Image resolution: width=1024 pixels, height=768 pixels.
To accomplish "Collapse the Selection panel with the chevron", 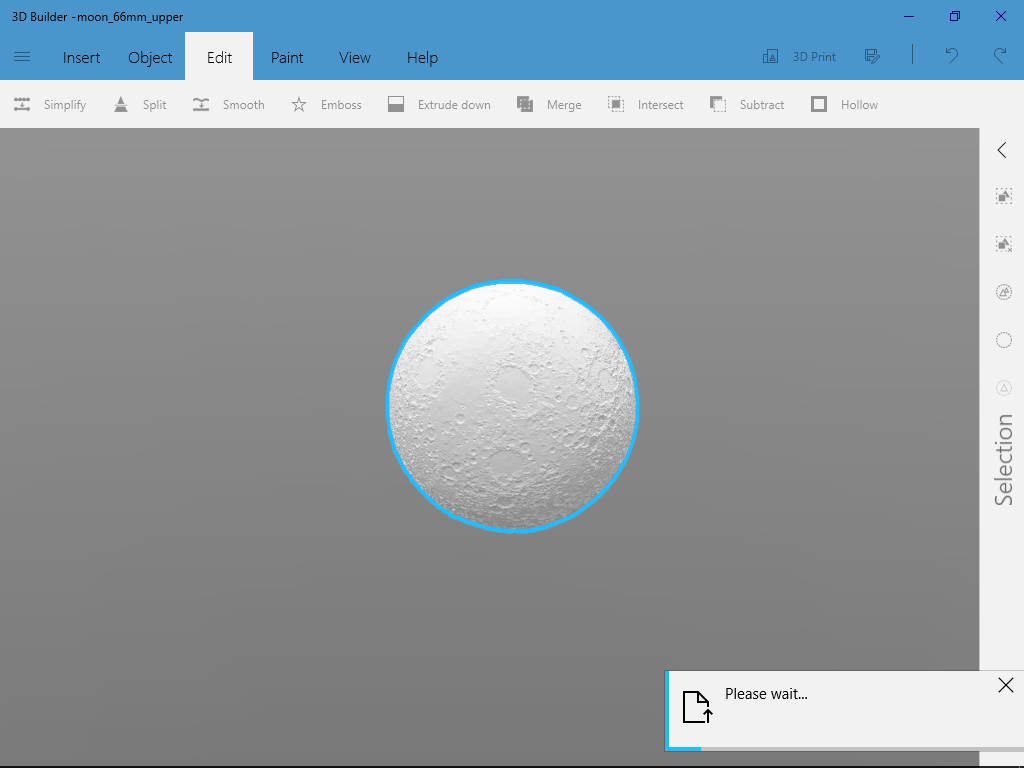I will [x=1001, y=150].
